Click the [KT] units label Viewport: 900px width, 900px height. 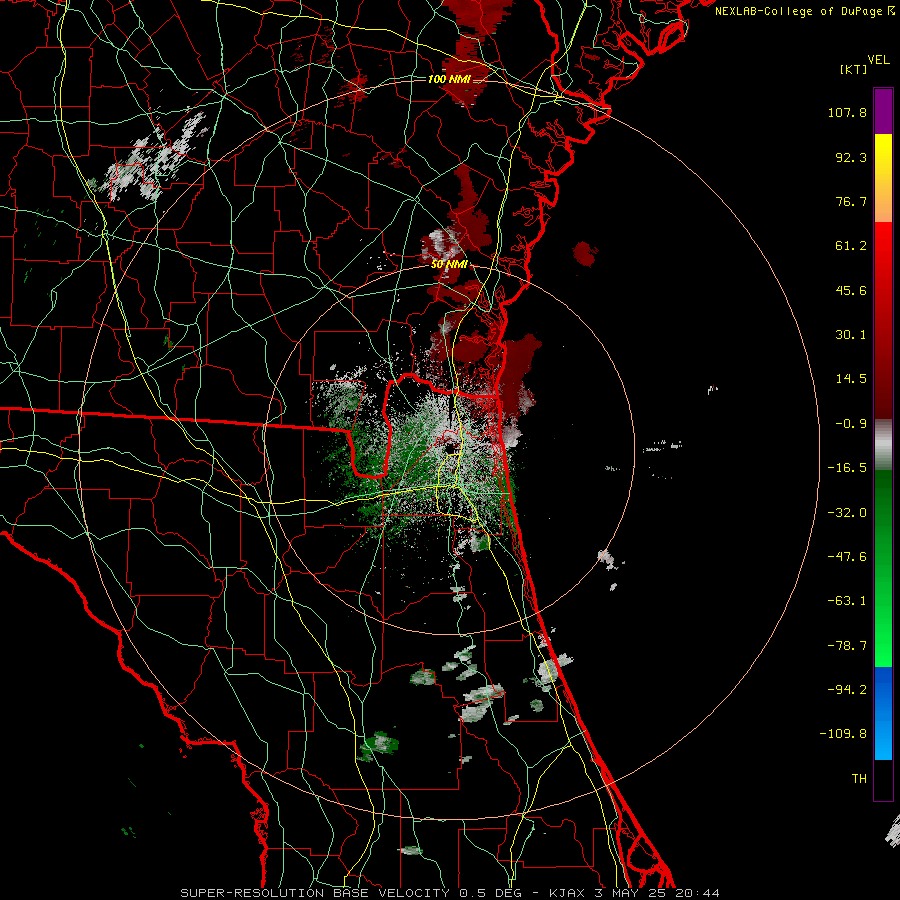tap(854, 69)
